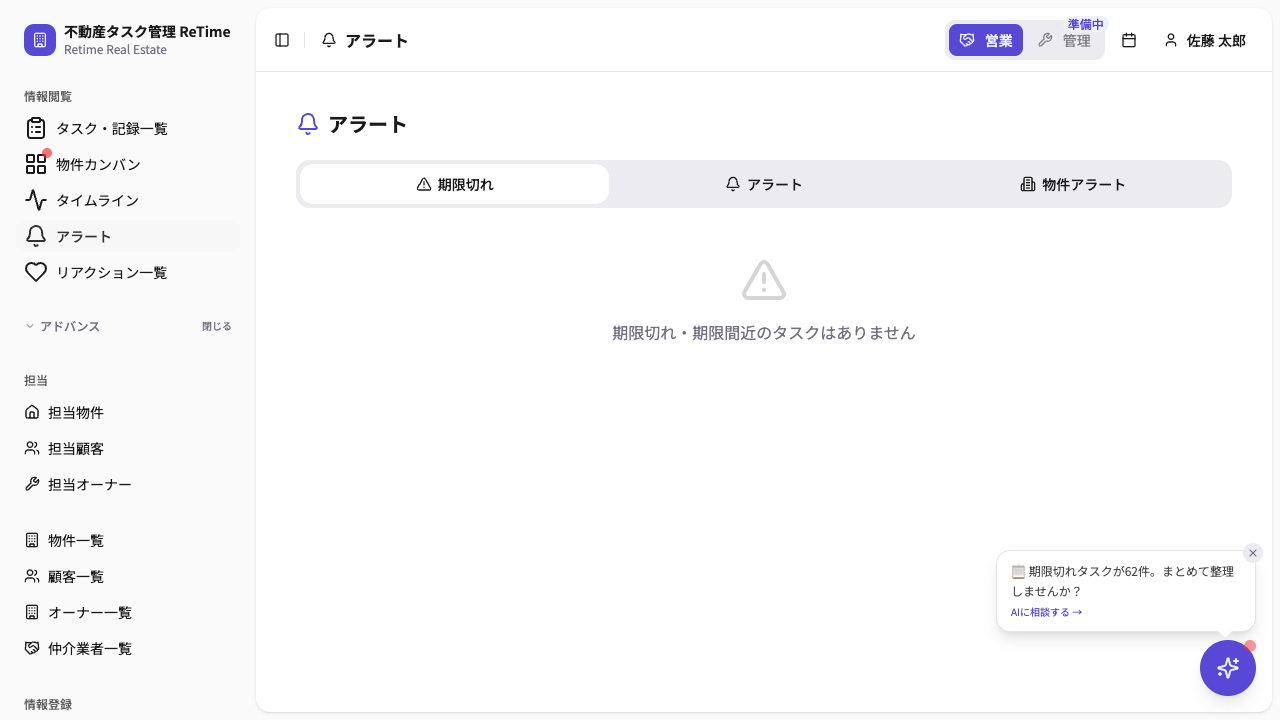Viewport: 1280px width, 720px height.
Task: Click the bell icon in header breadcrumb
Action: 329,40
